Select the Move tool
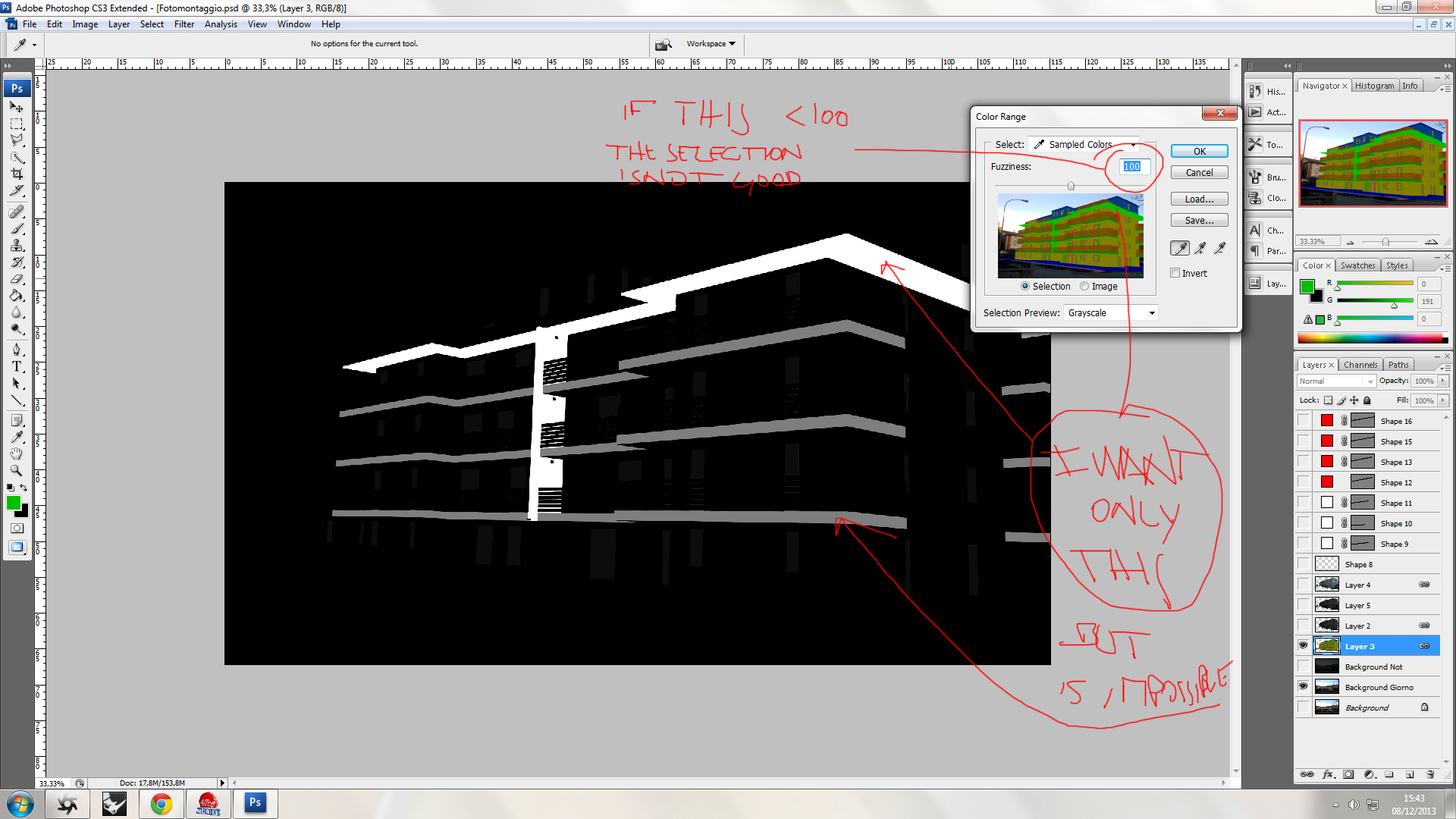 [17, 107]
